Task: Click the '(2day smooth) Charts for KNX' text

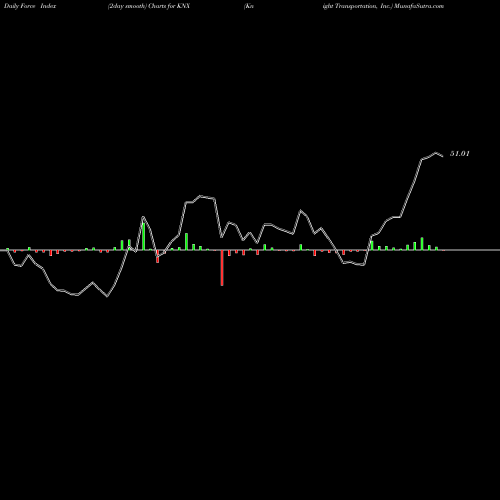Action: pyautogui.click(x=149, y=6)
